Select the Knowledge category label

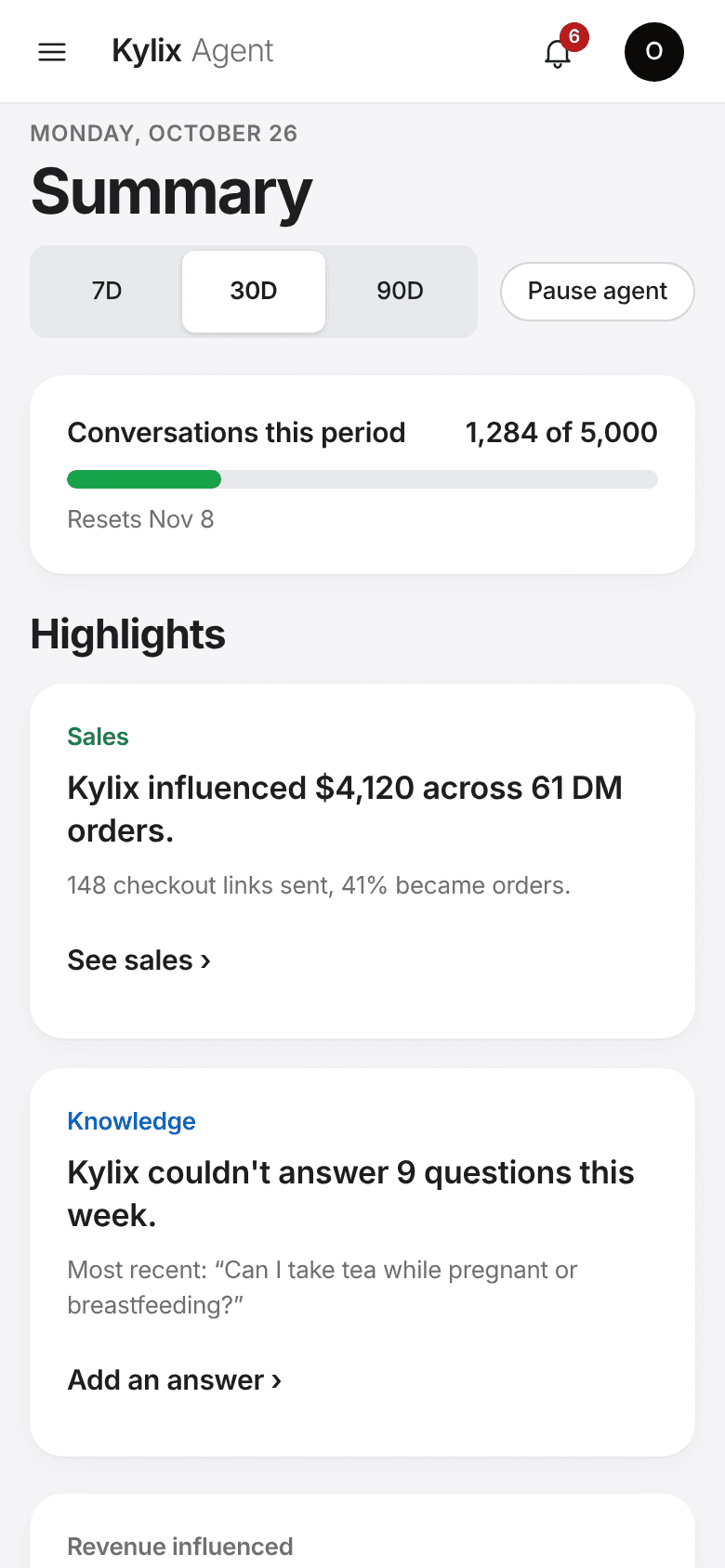click(x=132, y=1121)
